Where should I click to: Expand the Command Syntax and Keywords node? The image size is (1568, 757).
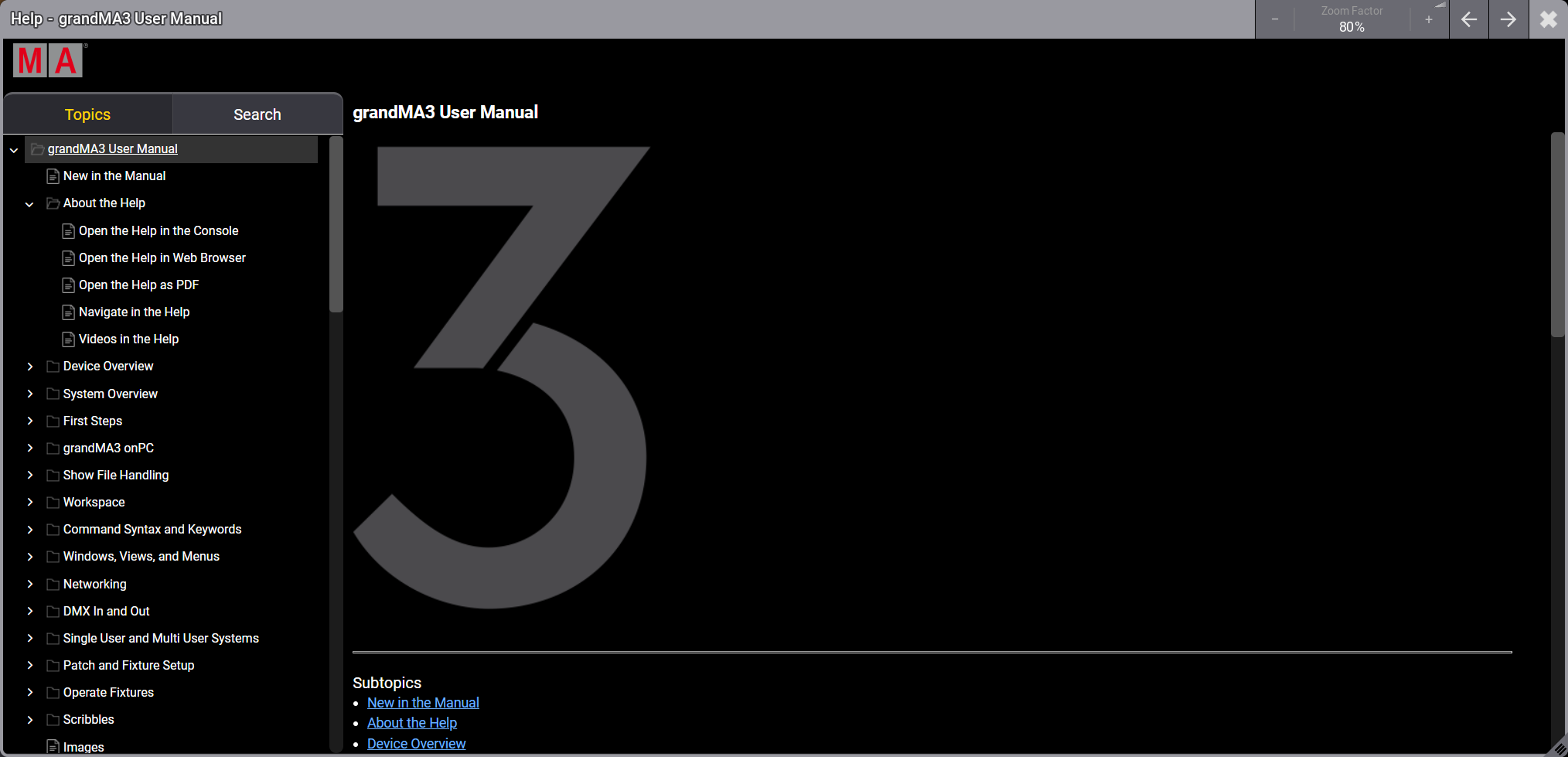click(29, 530)
